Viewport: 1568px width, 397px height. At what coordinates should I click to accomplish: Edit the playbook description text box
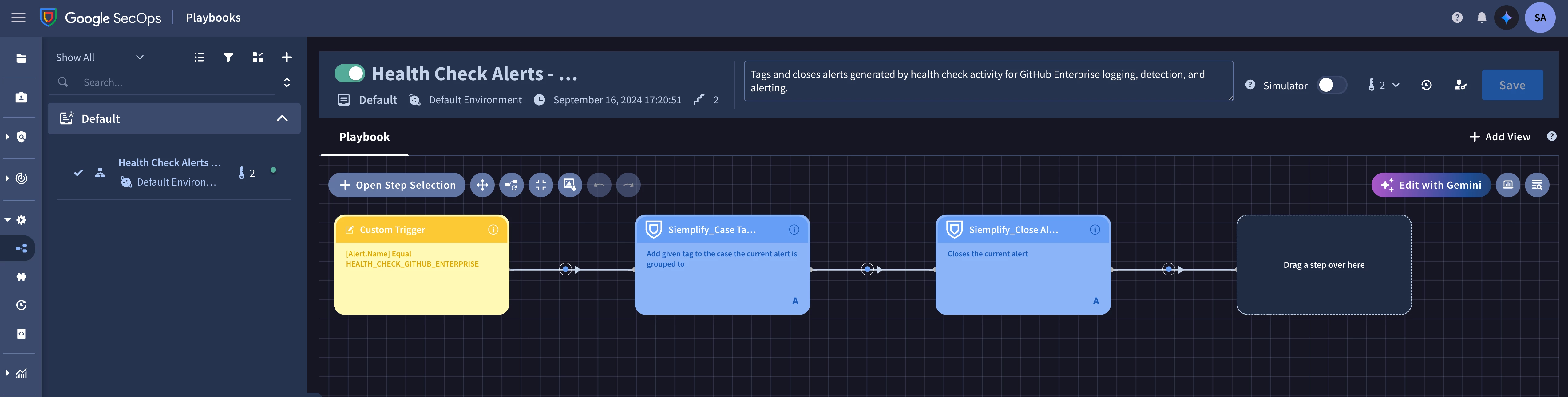[988, 81]
